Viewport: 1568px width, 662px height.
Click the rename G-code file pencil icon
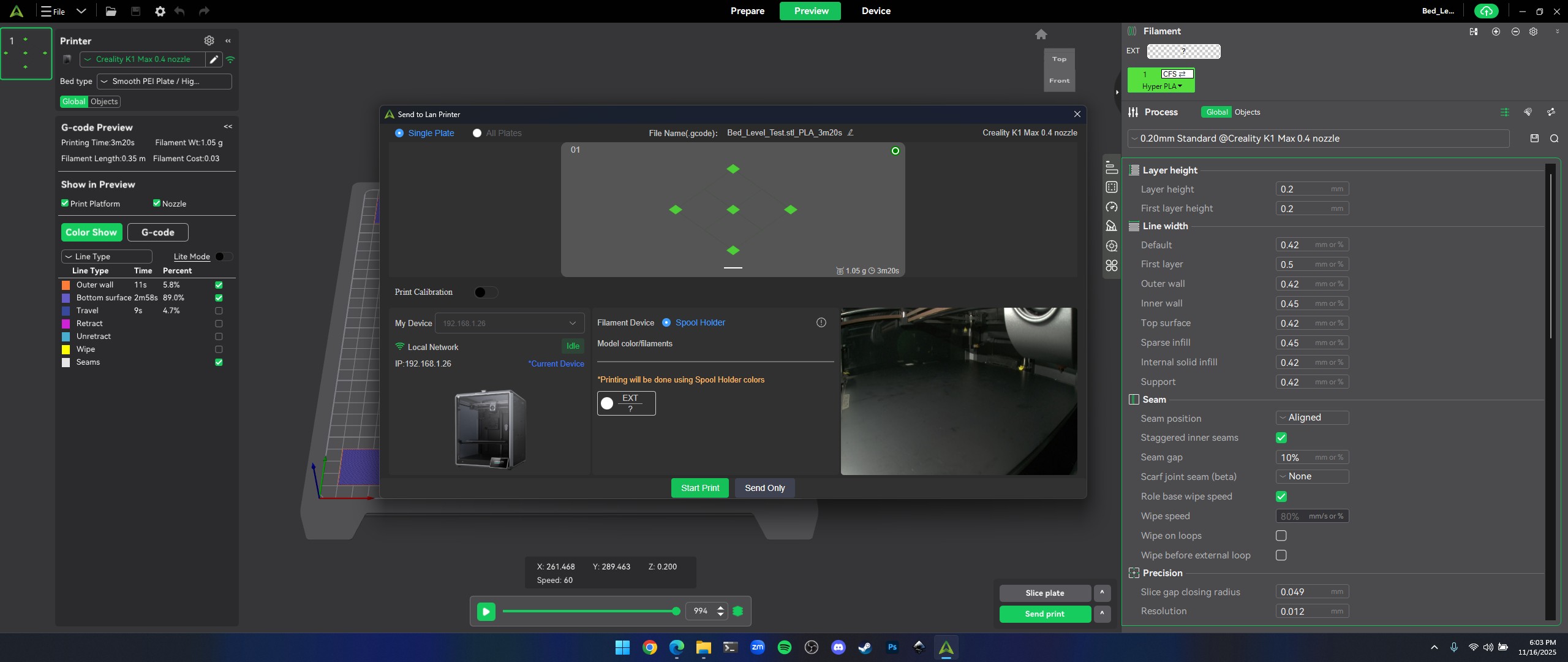(850, 132)
